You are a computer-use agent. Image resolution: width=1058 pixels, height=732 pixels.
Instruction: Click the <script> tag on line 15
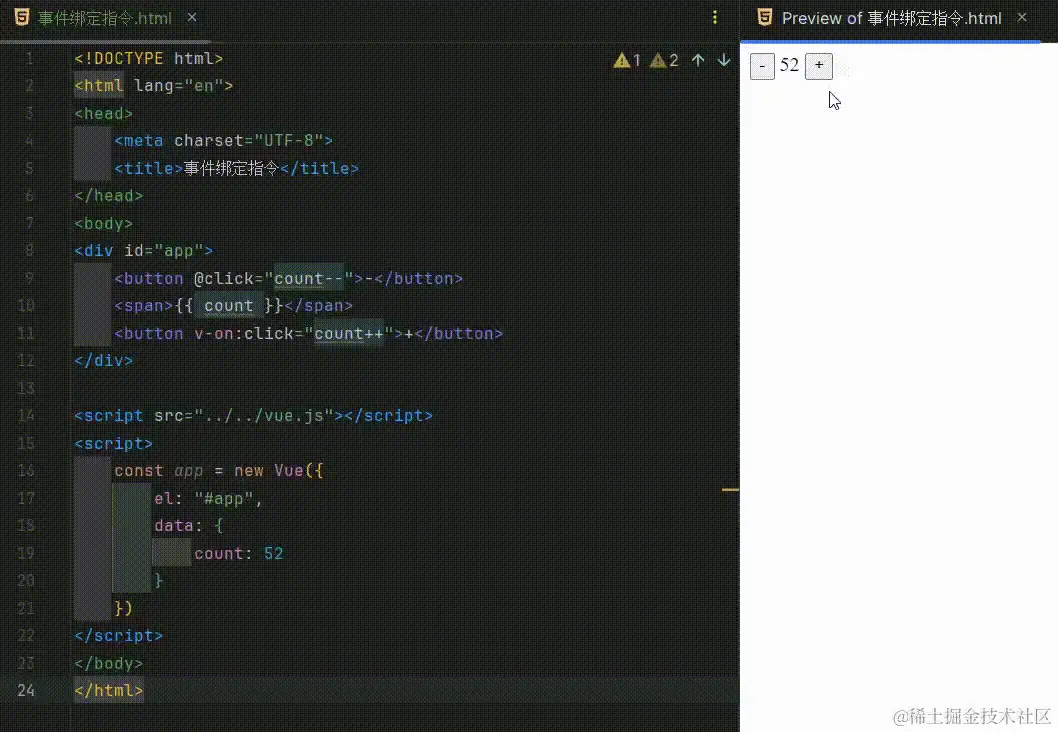[x=113, y=443]
